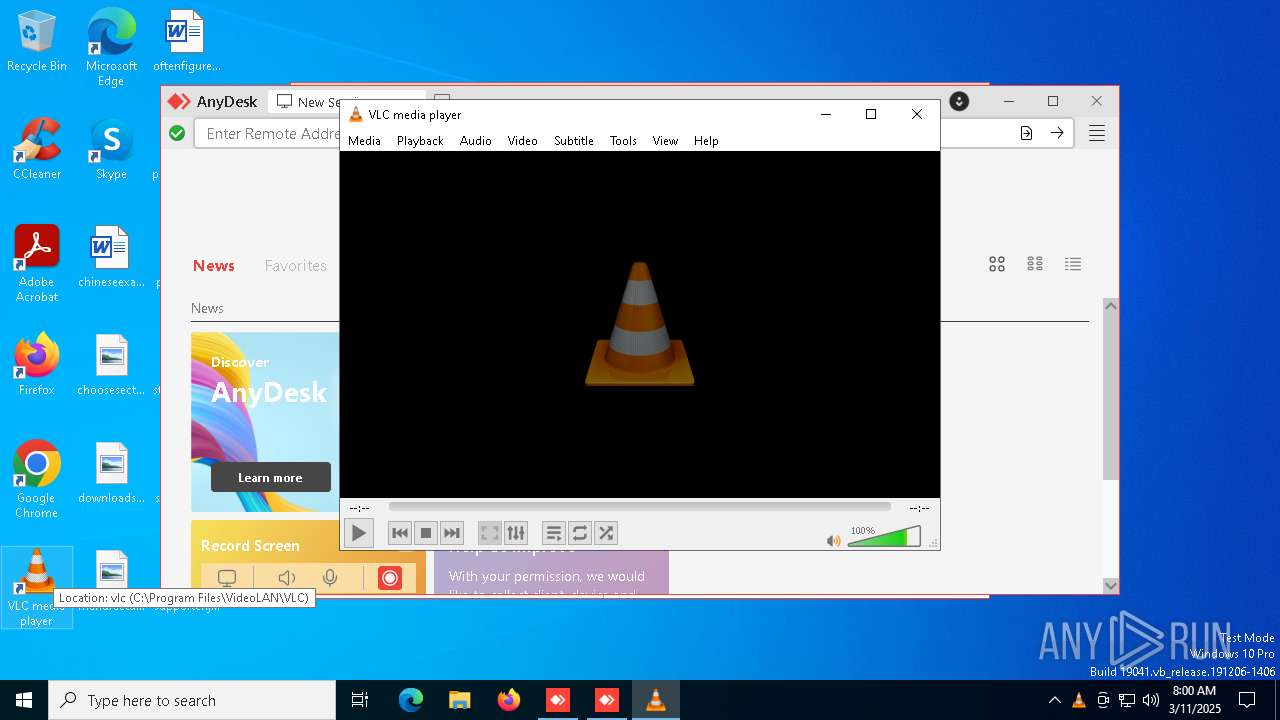Select Skype desktop shortcut

[x=111, y=149]
